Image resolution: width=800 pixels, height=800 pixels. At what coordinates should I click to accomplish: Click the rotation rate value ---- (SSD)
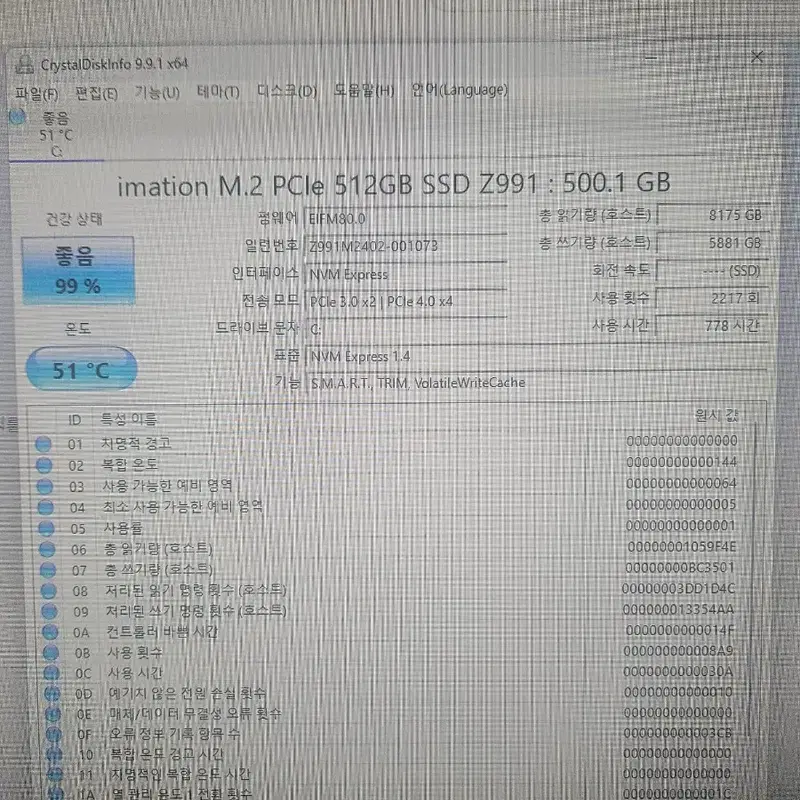click(x=712, y=270)
